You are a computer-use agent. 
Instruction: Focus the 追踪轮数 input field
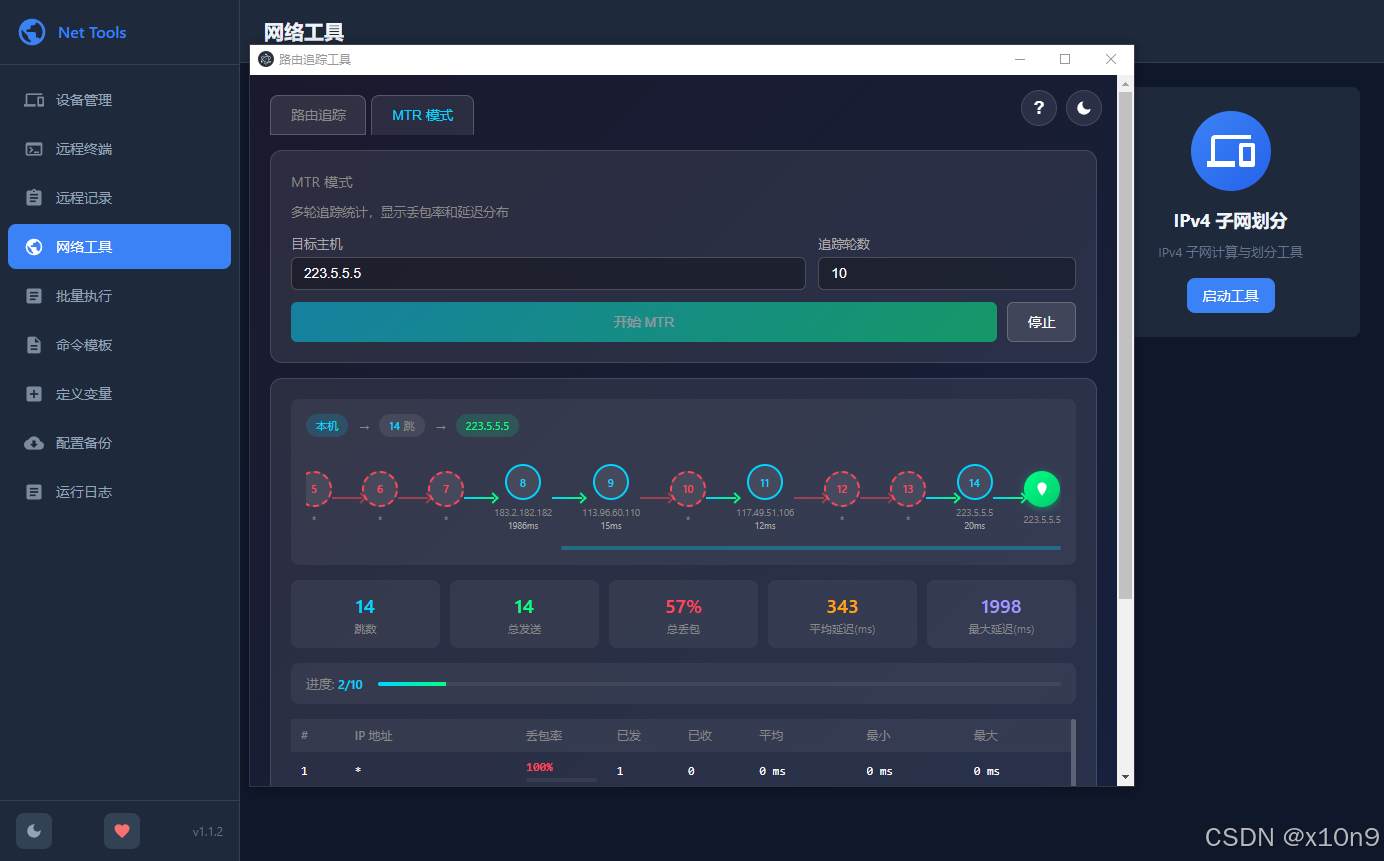point(947,273)
